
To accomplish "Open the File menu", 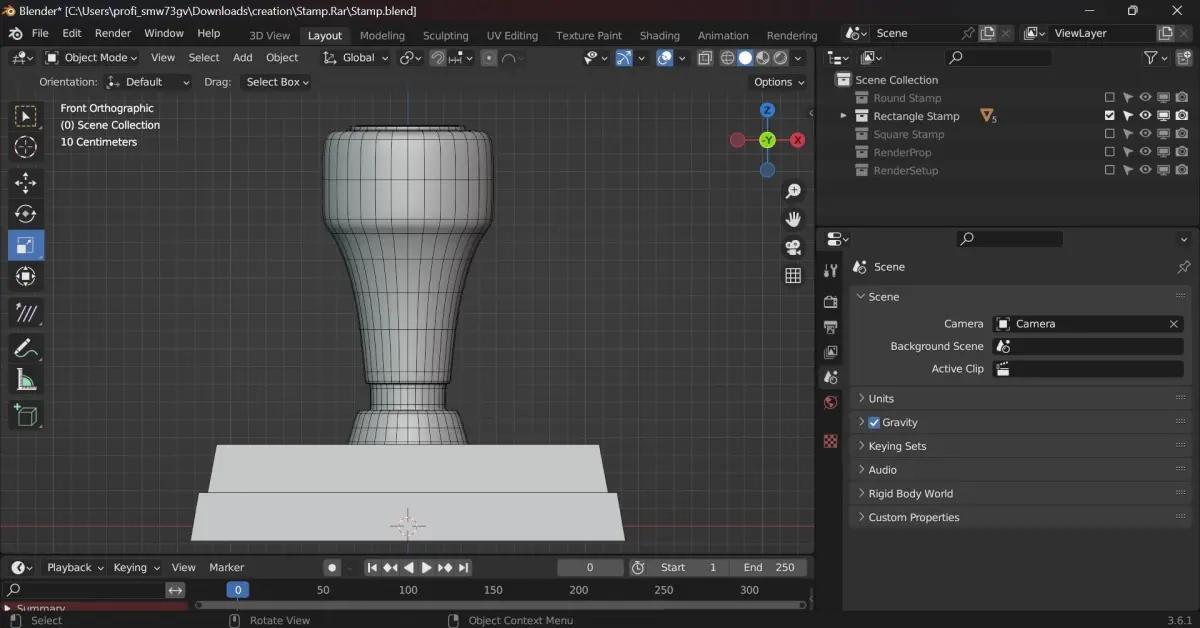I will click(40, 33).
